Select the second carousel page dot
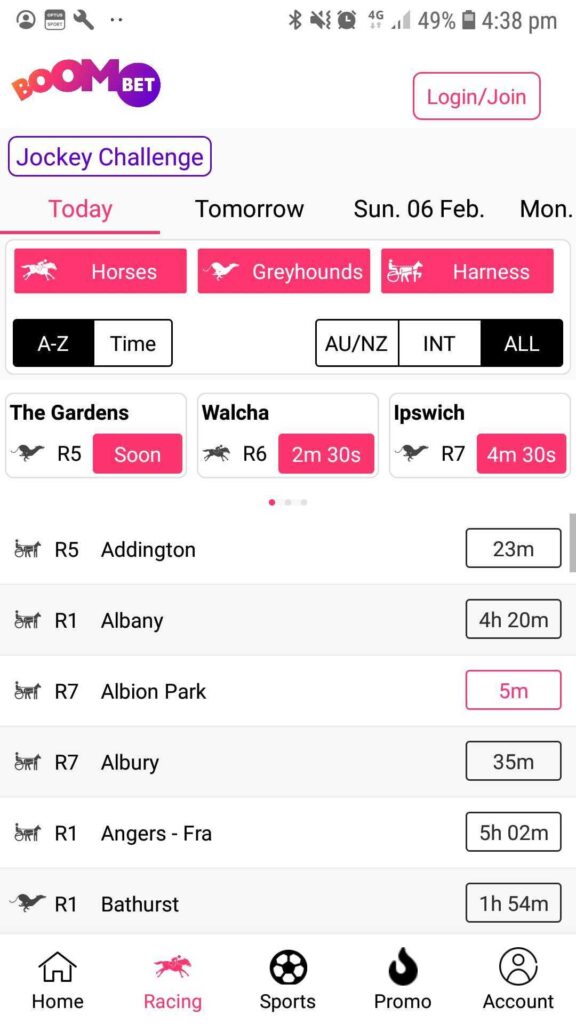This screenshot has width=576, height=1024. [288, 502]
